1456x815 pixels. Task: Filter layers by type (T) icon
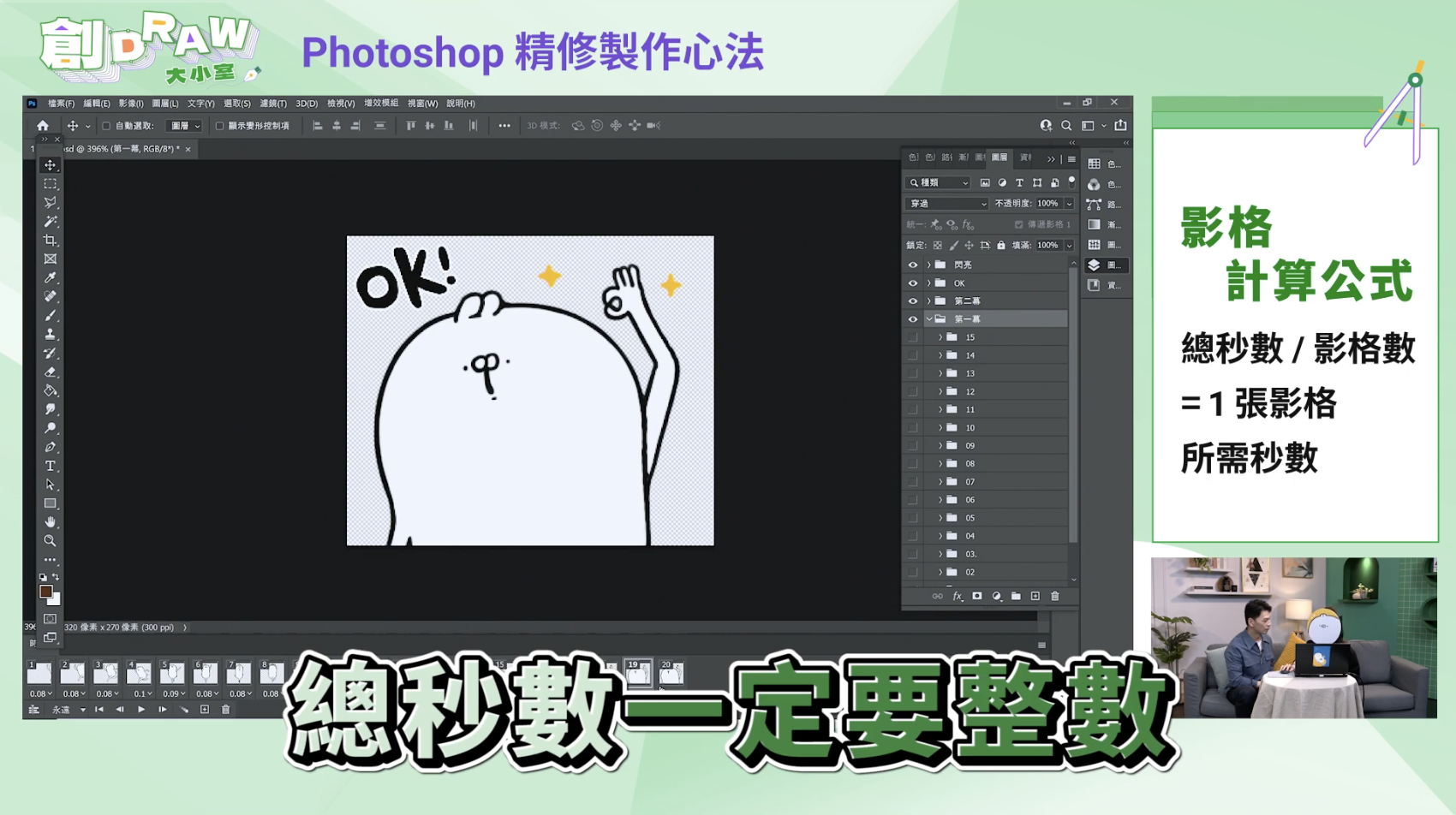click(x=1019, y=182)
